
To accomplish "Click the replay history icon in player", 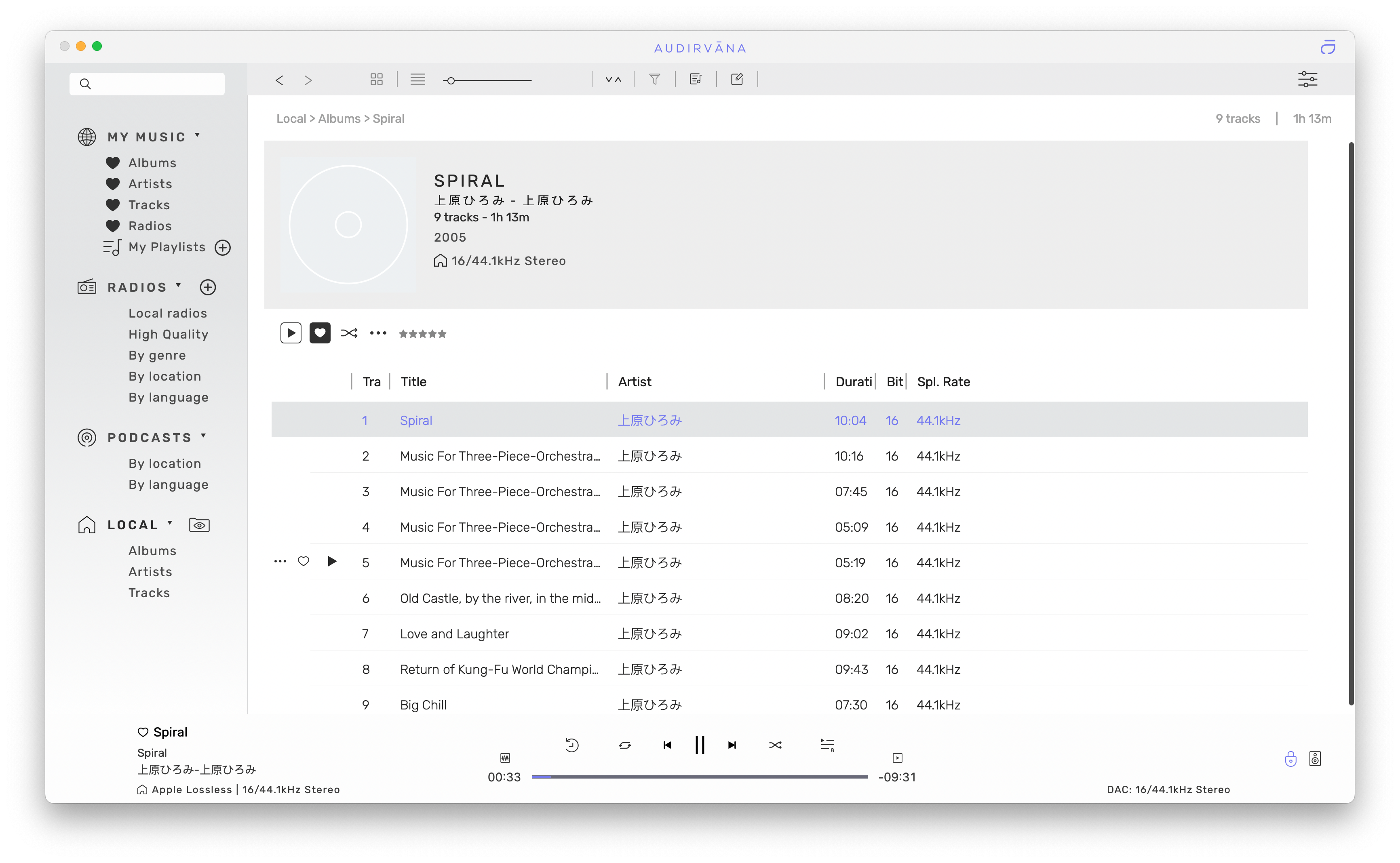I will coord(571,745).
